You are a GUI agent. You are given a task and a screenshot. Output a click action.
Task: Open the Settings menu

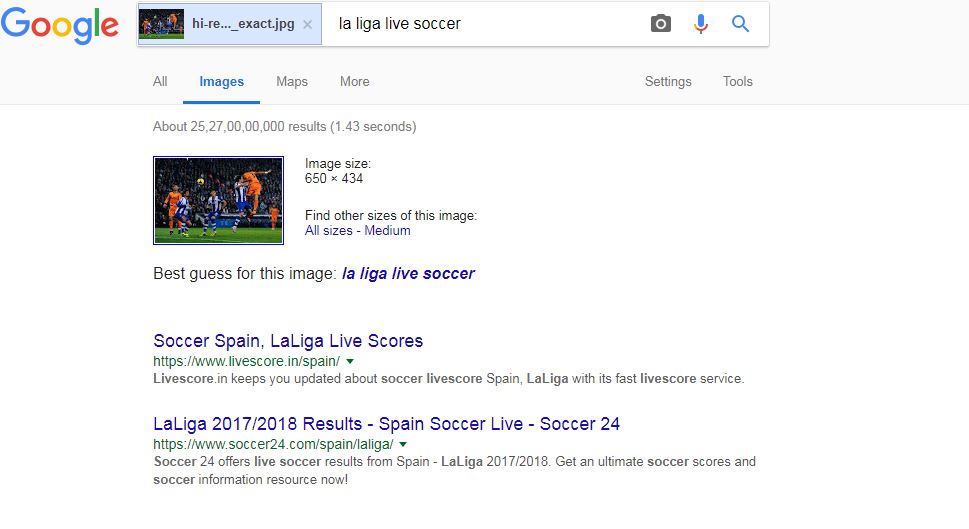point(668,82)
